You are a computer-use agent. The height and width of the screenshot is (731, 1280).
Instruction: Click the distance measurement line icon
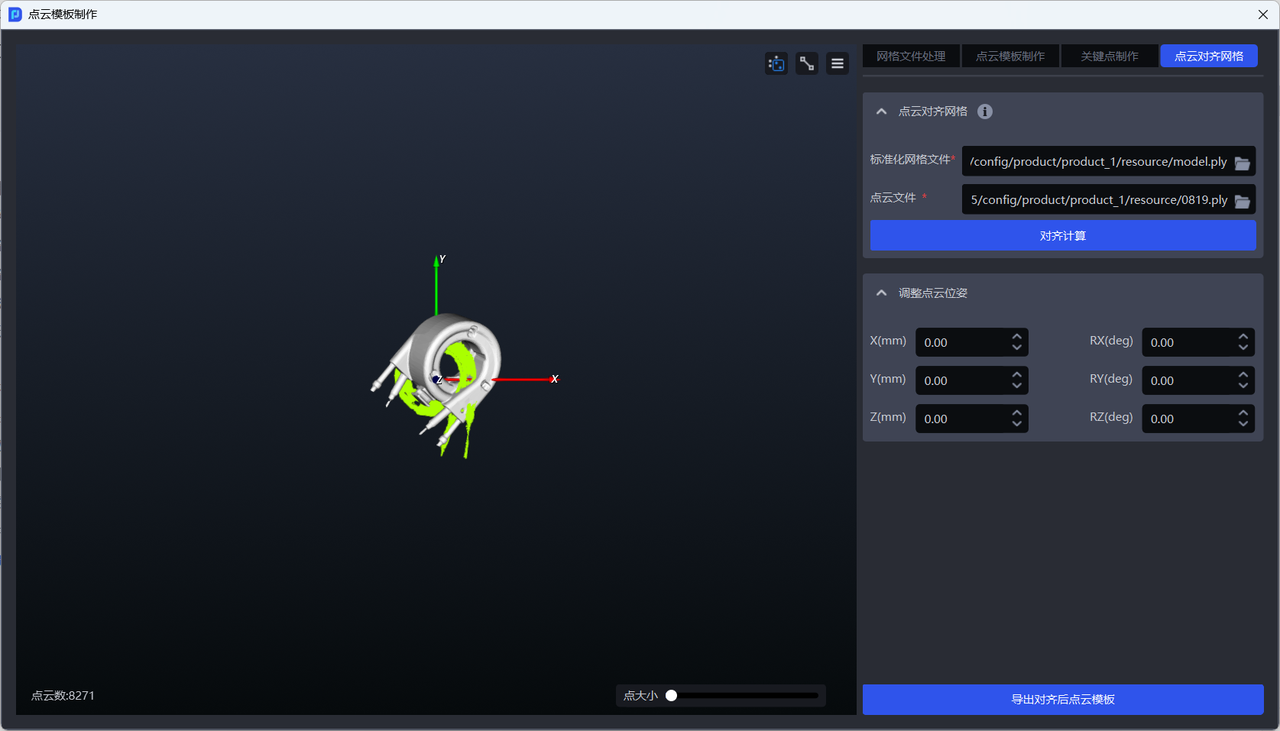807,64
